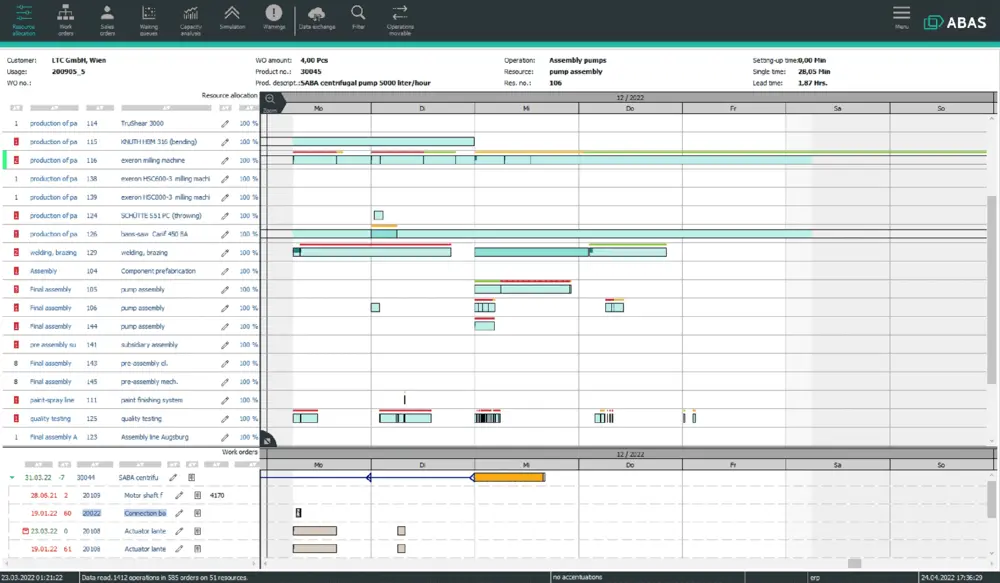Edit welding, brazing 129 with pencil
1000x583 pixels.
point(225,253)
